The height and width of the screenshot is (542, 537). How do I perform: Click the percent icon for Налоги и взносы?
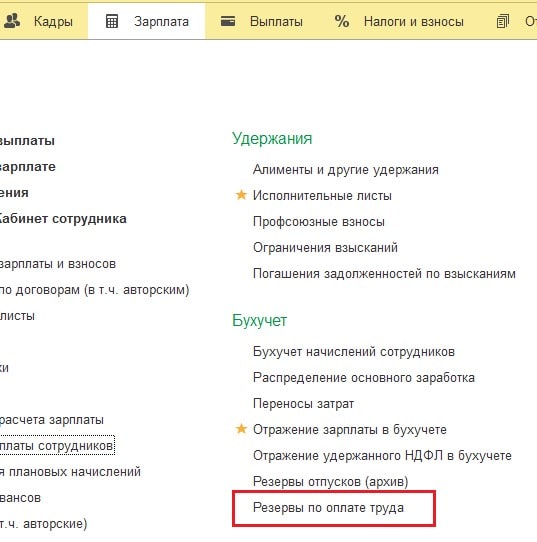[x=341, y=21]
